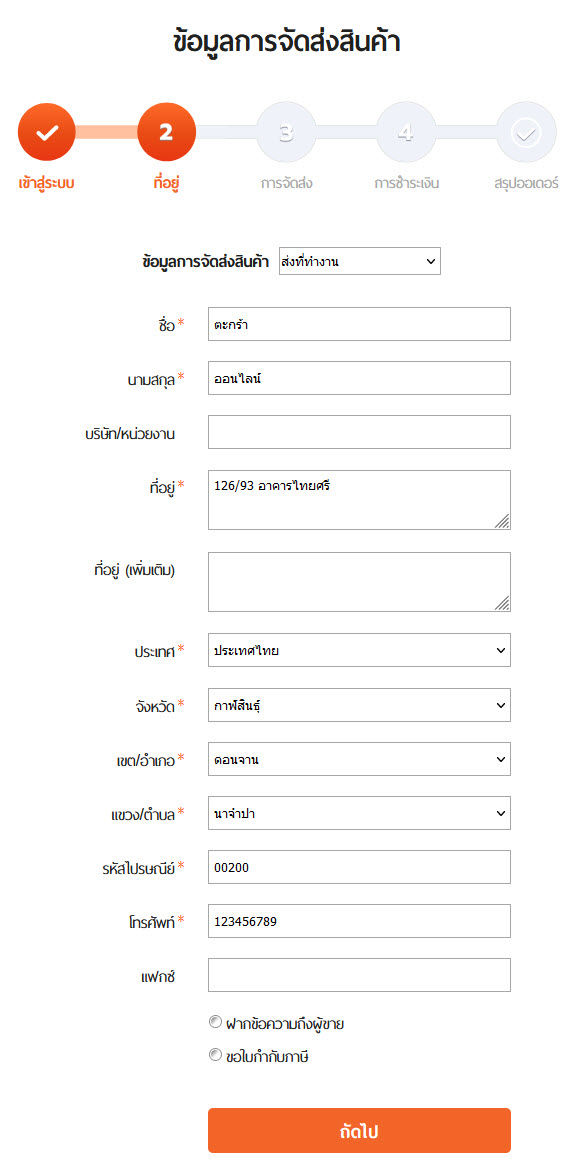The height and width of the screenshot is (1170, 575).
Task: Click the phone field showing 123456789
Action: tap(359, 921)
